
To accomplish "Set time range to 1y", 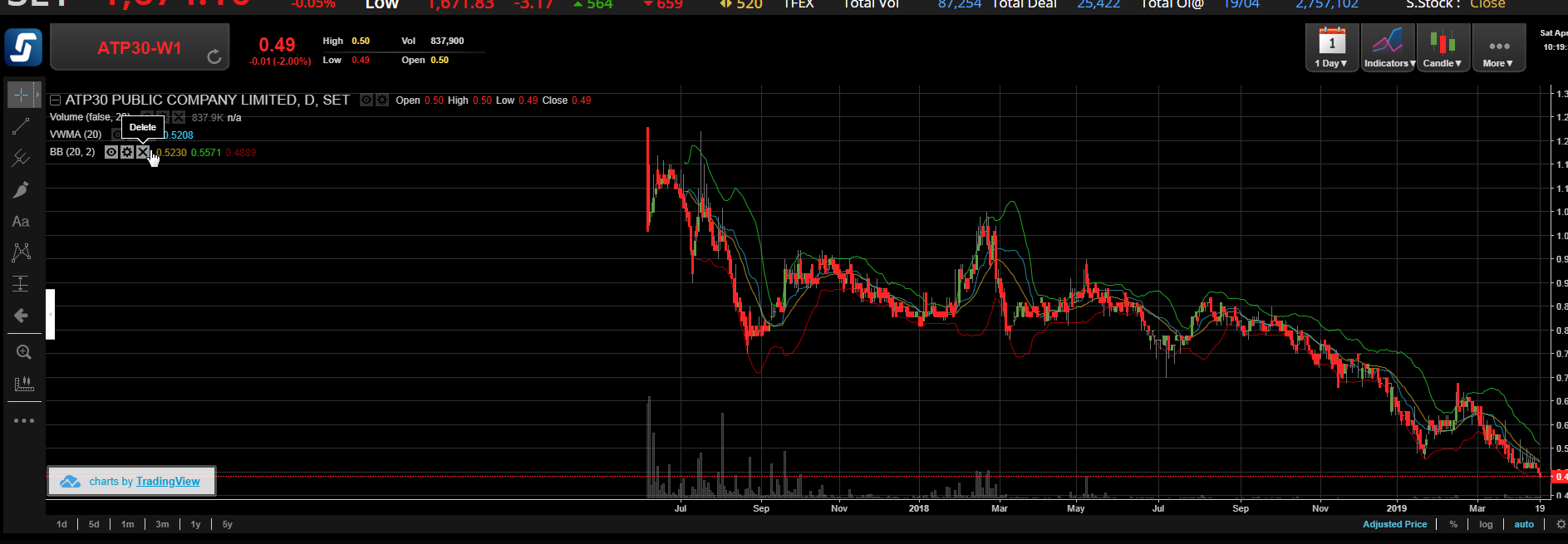I will click(195, 525).
